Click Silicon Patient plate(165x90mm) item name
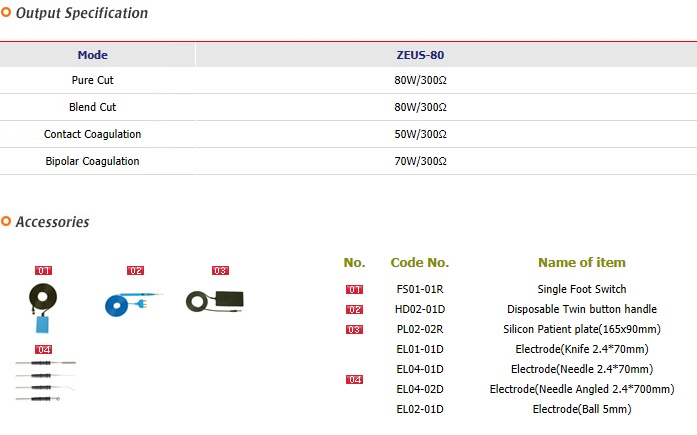This screenshot has height=435, width=697. [x=582, y=329]
